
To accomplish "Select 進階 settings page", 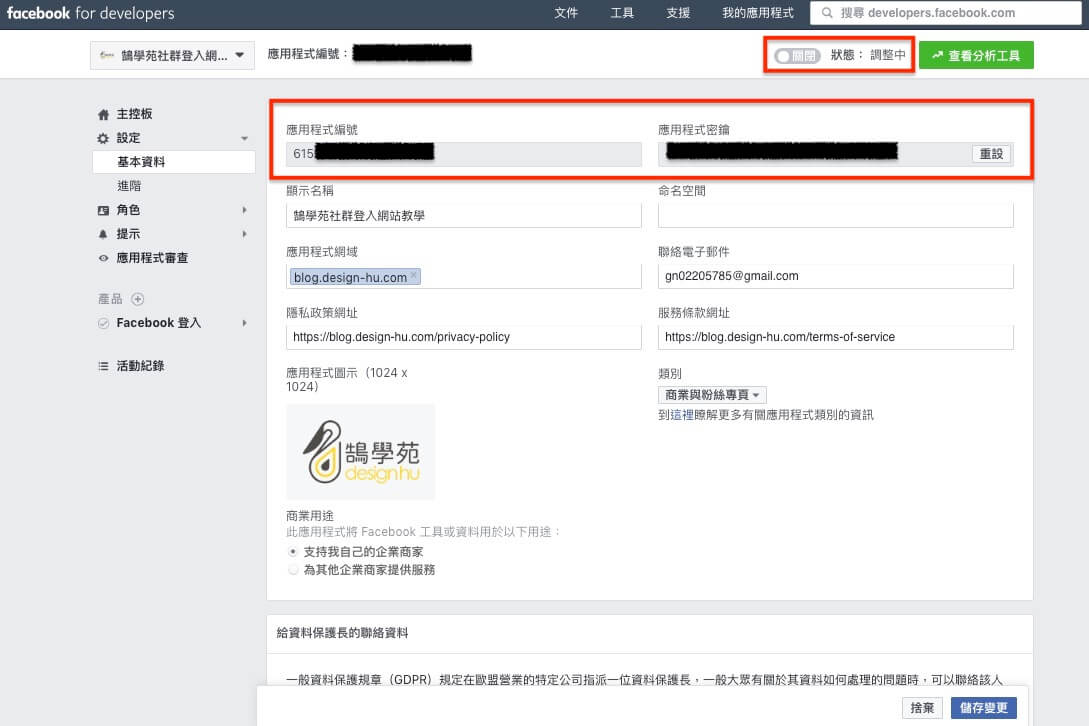I will pos(129,186).
